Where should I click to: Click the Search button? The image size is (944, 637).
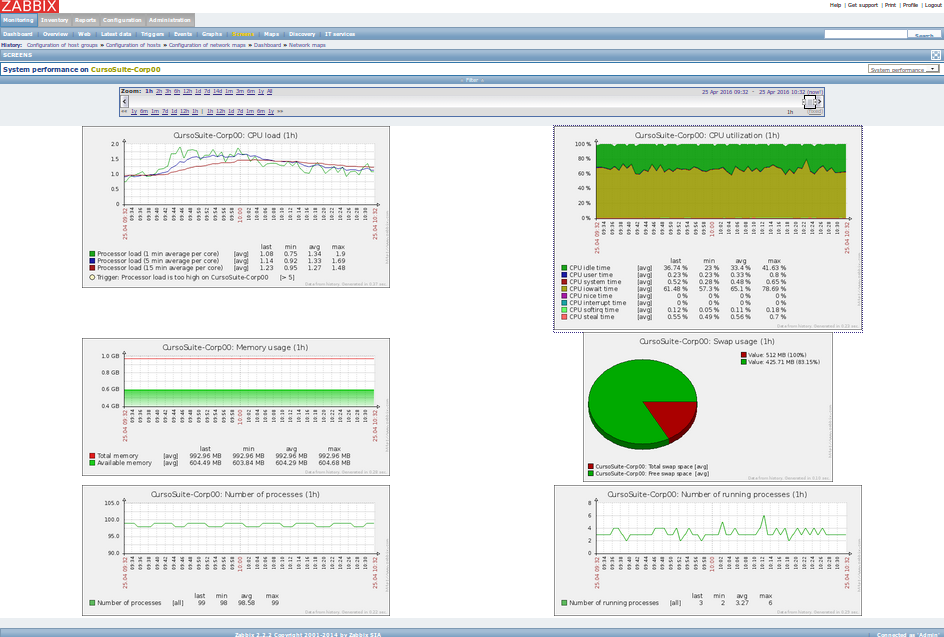click(x=924, y=35)
